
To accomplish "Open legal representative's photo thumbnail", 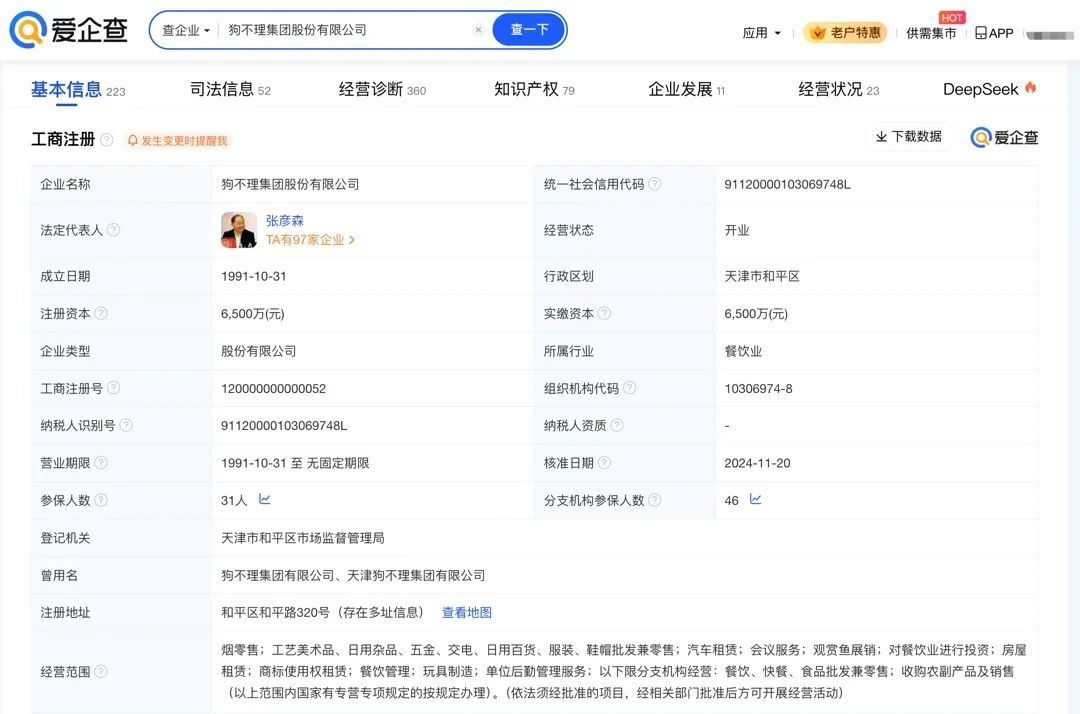I will coord(239,230).
